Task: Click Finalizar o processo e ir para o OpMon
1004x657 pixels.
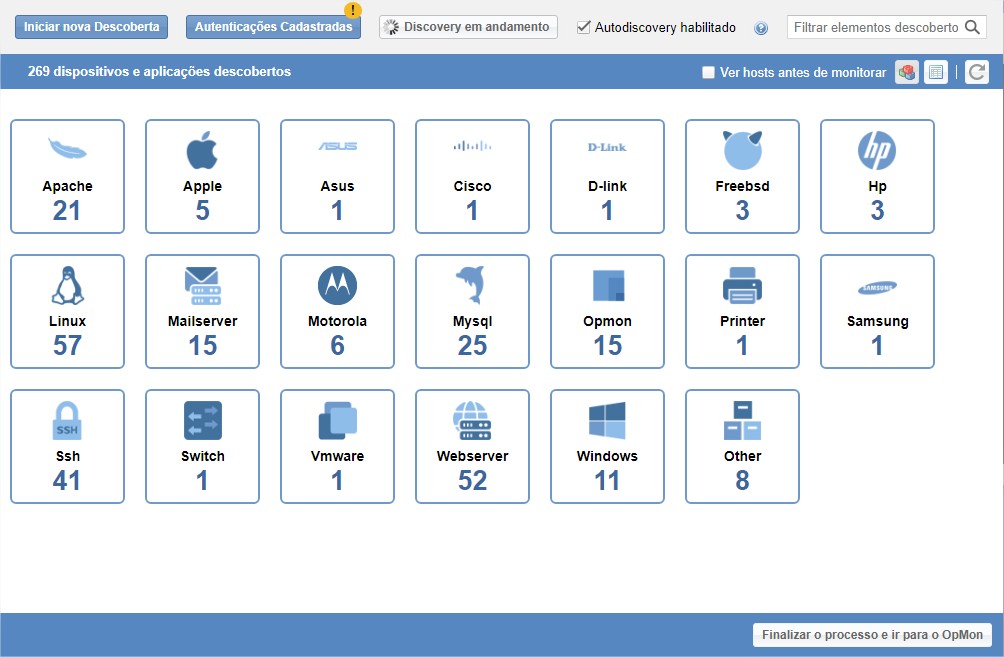Action: 871,635
